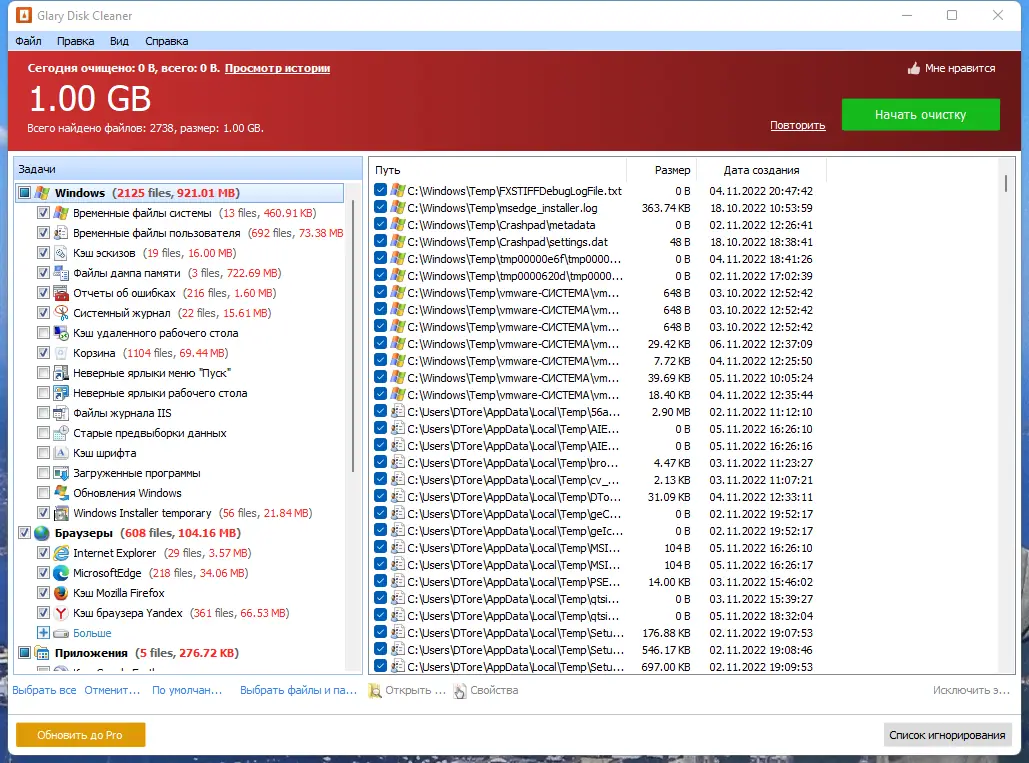Click the IIS log files icon
1029x763 pixels.
[x=60, y=413]
